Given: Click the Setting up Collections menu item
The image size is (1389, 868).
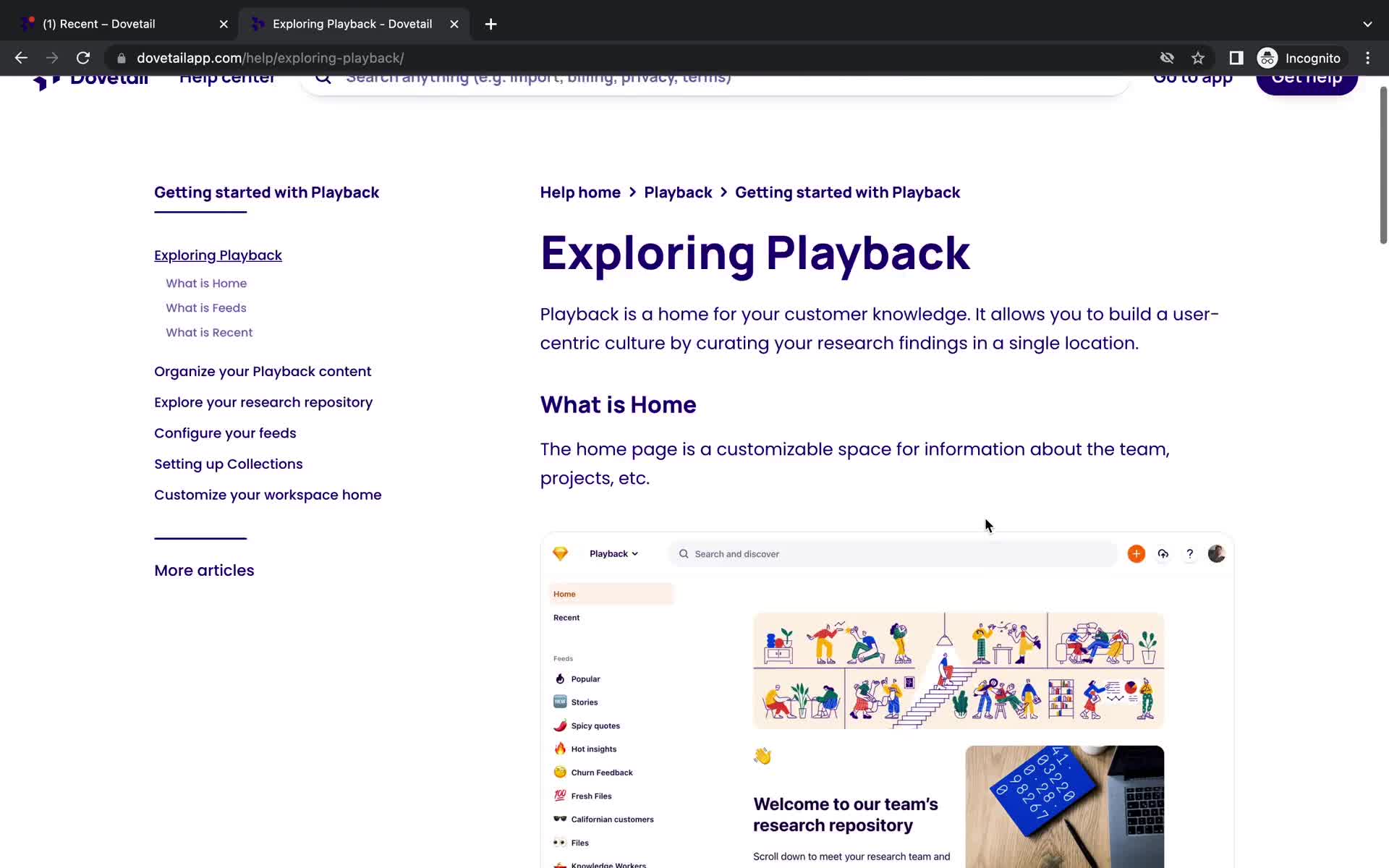Looking at the screenshot, I should point(228,464).
